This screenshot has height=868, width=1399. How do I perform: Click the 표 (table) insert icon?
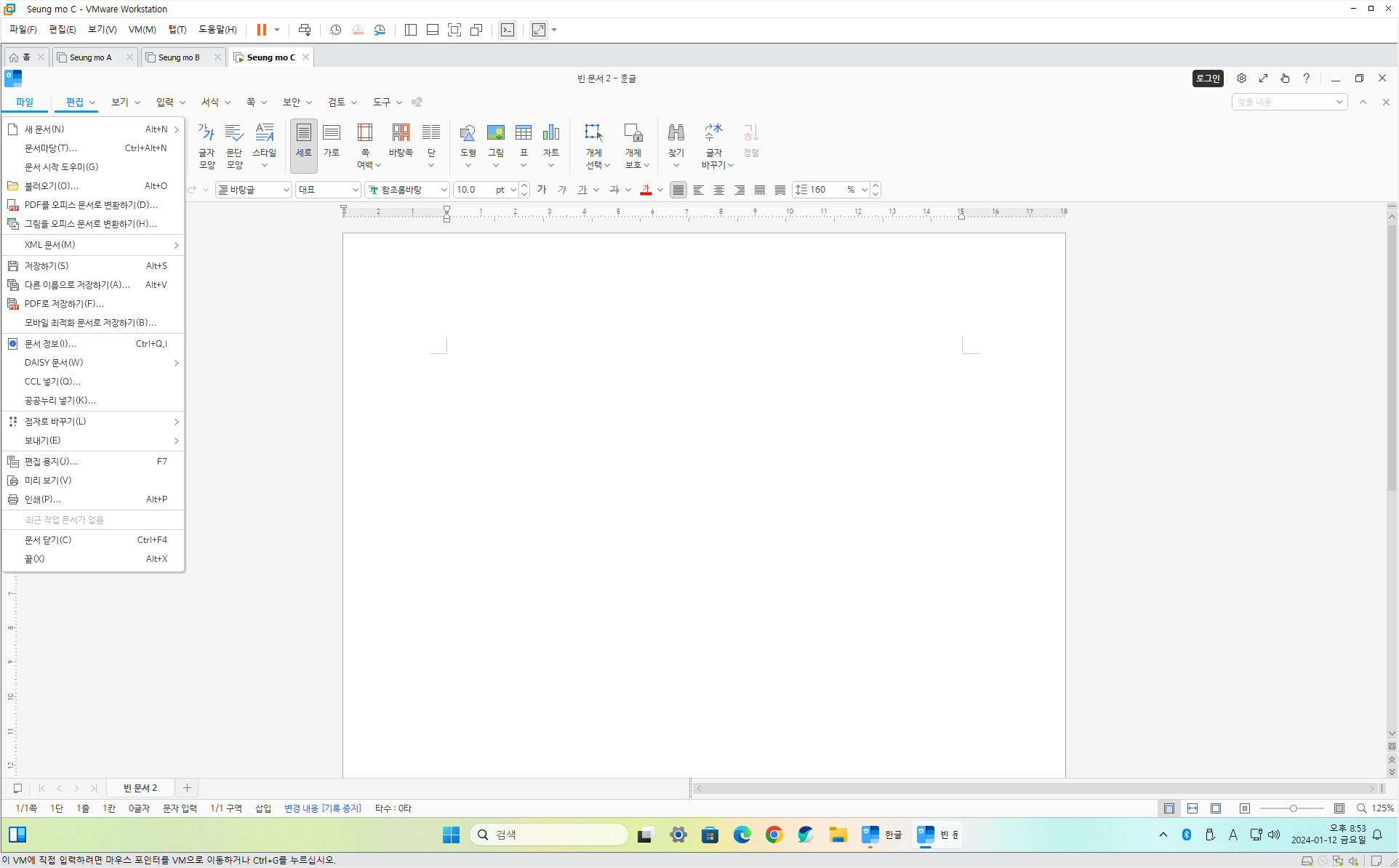point(523,134)
